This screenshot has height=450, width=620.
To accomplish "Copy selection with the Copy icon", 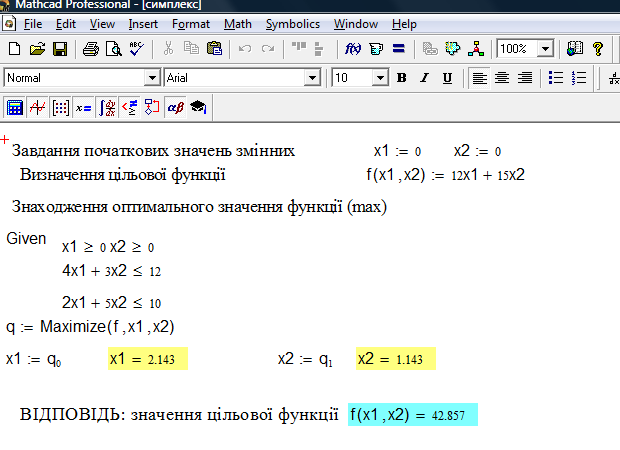I will point(191,49).
